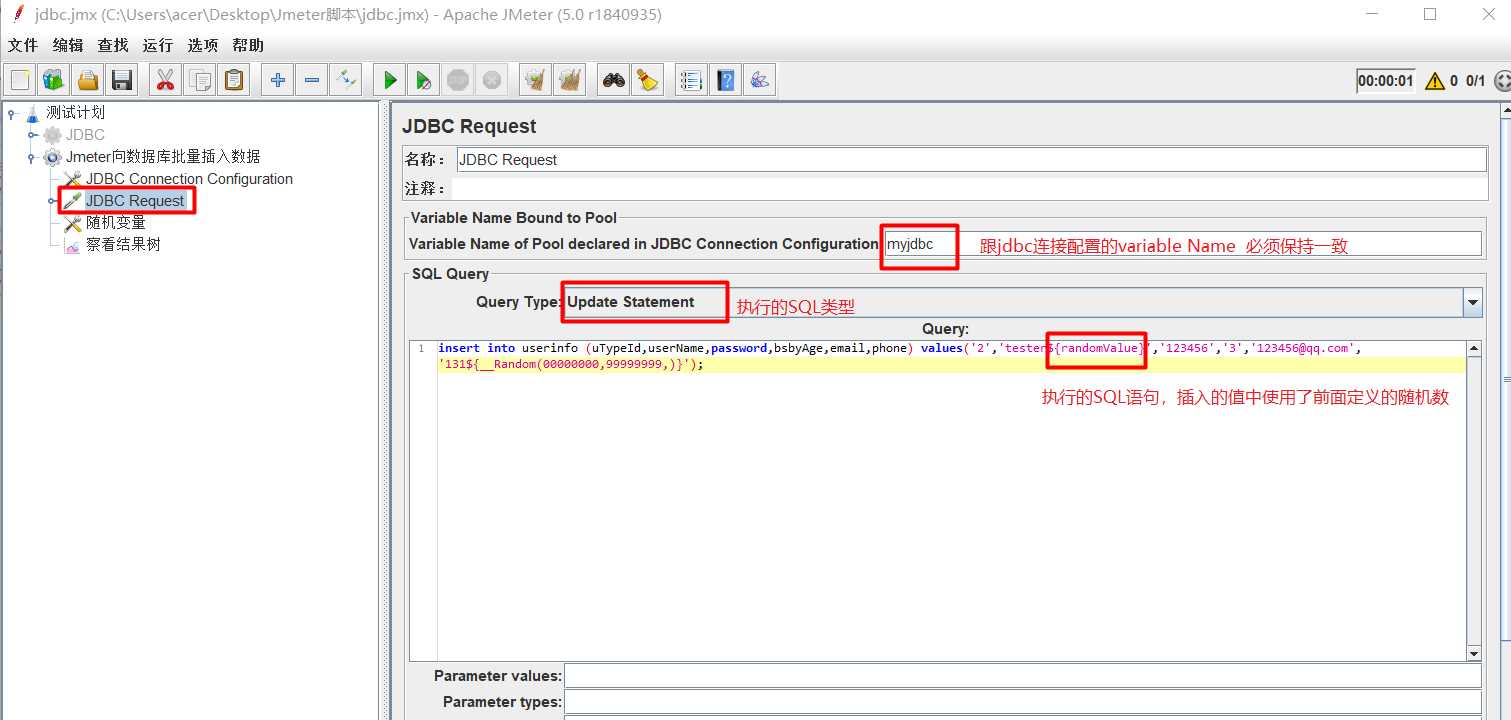
Task: Open the 文件 menu
Action: pyautogui.click(x=23, y=45)
